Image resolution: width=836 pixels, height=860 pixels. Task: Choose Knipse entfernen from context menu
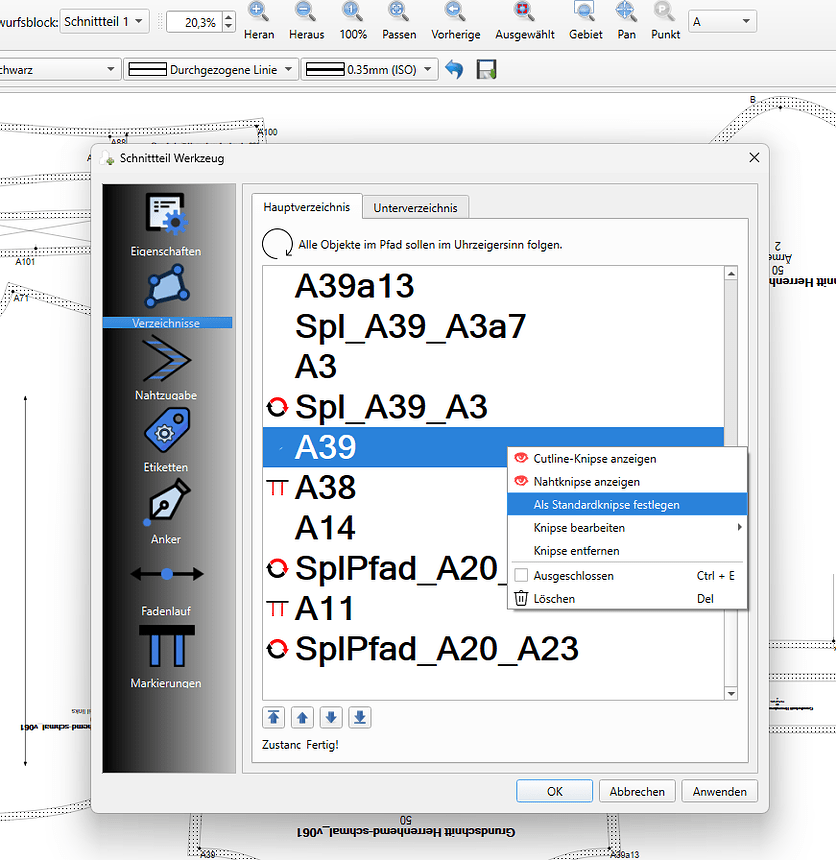point(627,551)
